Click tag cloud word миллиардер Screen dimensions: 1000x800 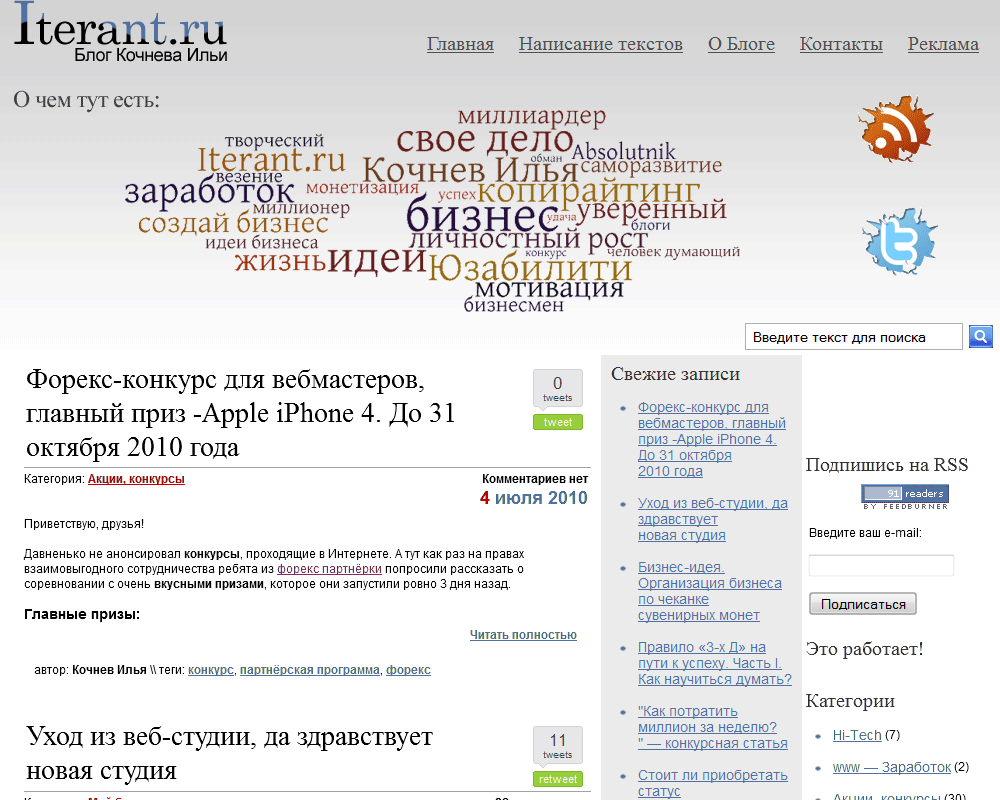point(532,117)
